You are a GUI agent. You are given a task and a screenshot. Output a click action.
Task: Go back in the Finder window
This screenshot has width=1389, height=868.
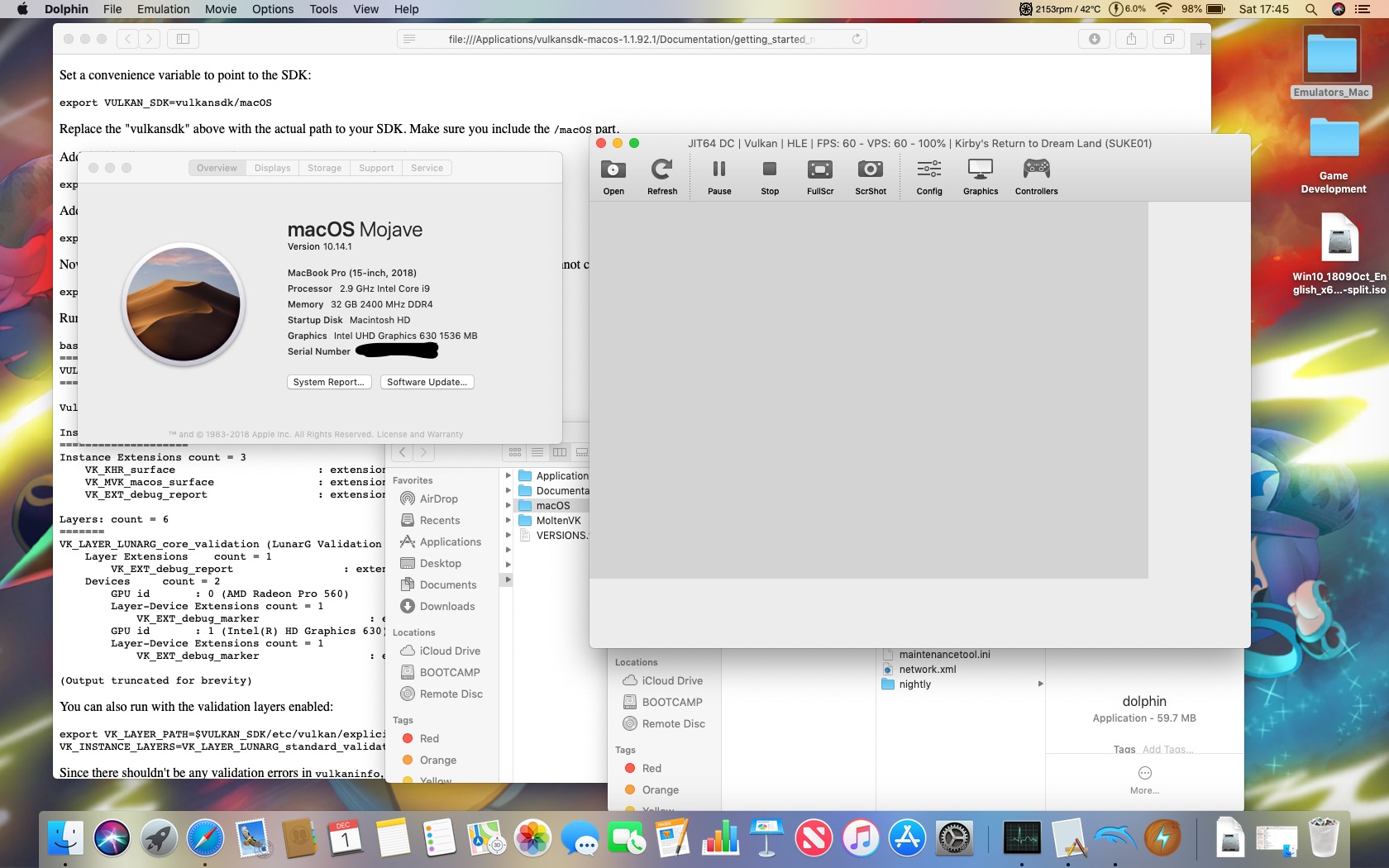[403, 452]
